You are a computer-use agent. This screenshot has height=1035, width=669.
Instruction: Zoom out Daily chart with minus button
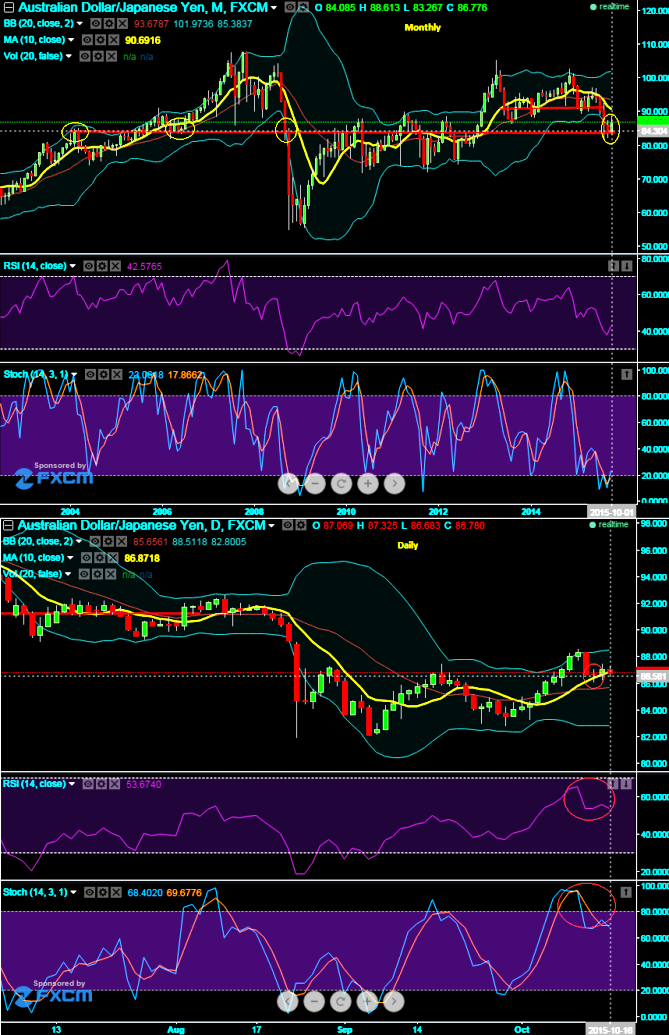314,1001
